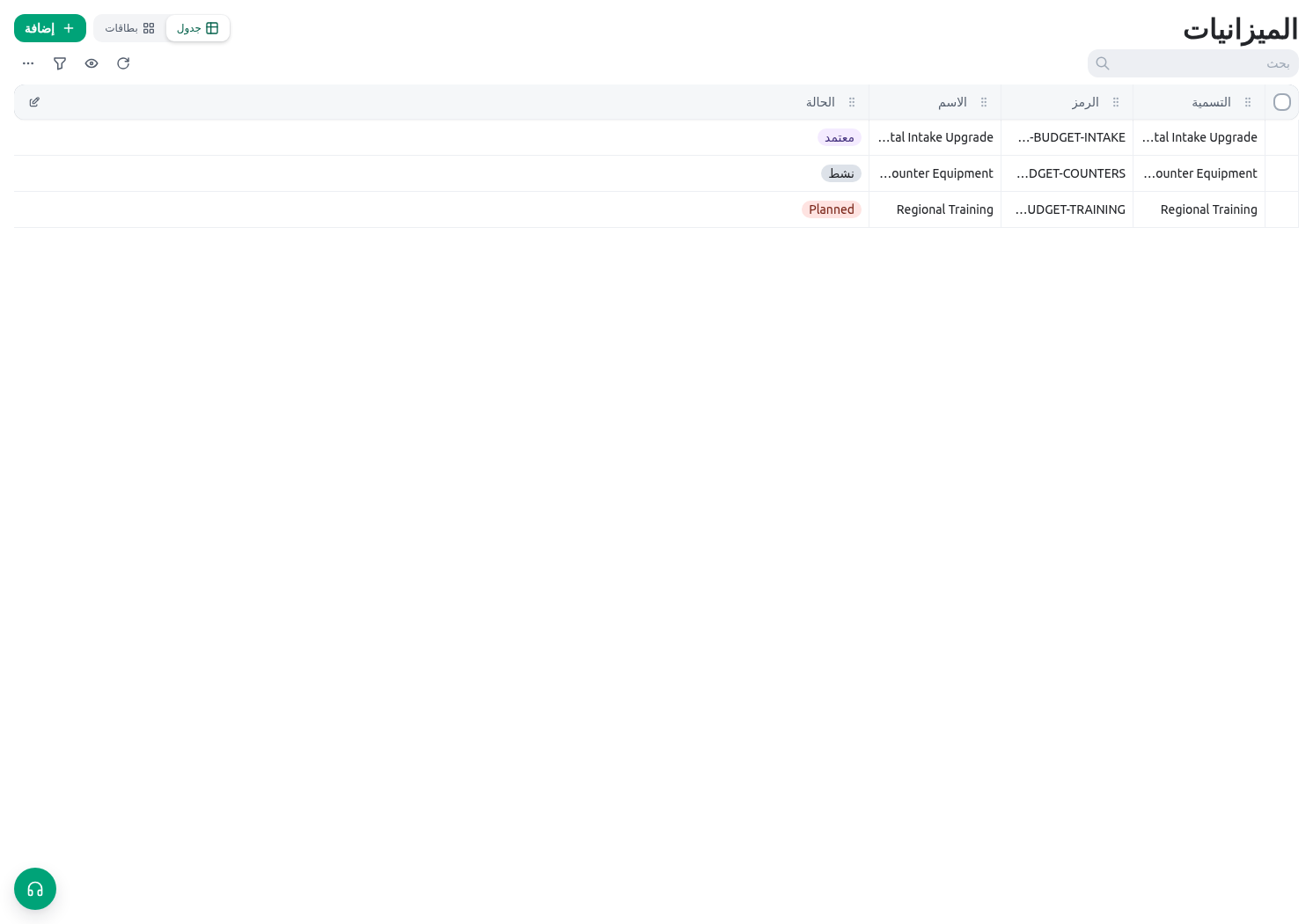The width and height of the screenshot is (1313, 924).
Task: Click ...ounter Equipment in الاسم column
Action: [x=936, y=173]
